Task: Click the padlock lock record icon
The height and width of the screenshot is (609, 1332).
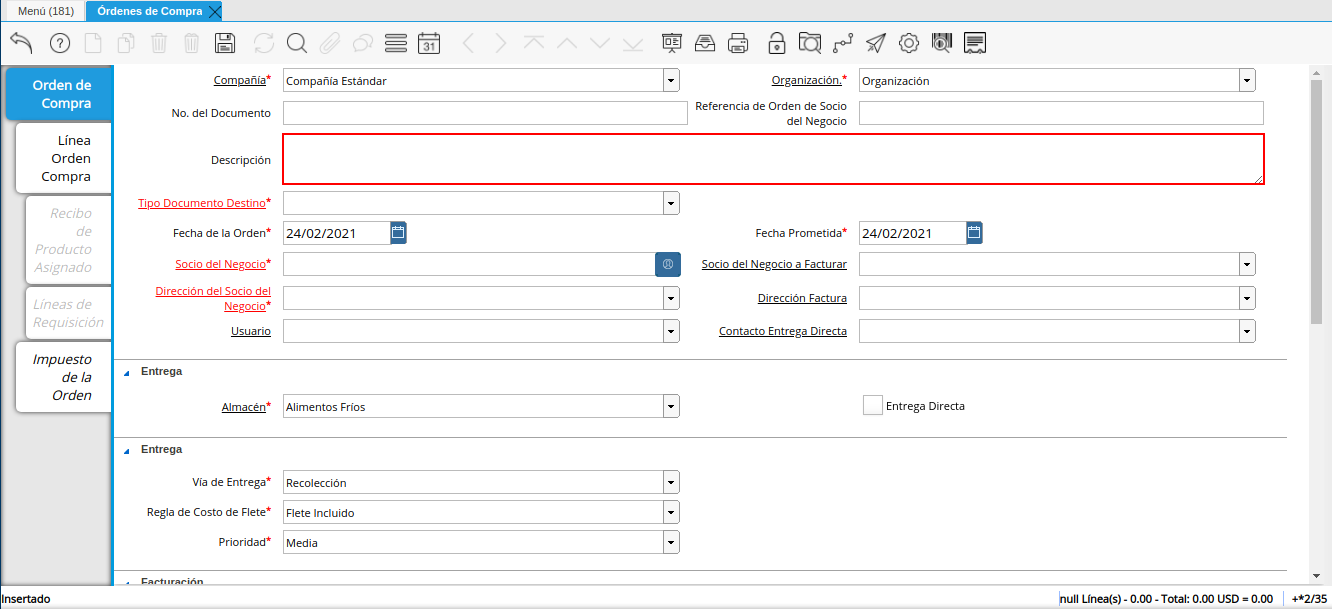Action: coord(776,43)
